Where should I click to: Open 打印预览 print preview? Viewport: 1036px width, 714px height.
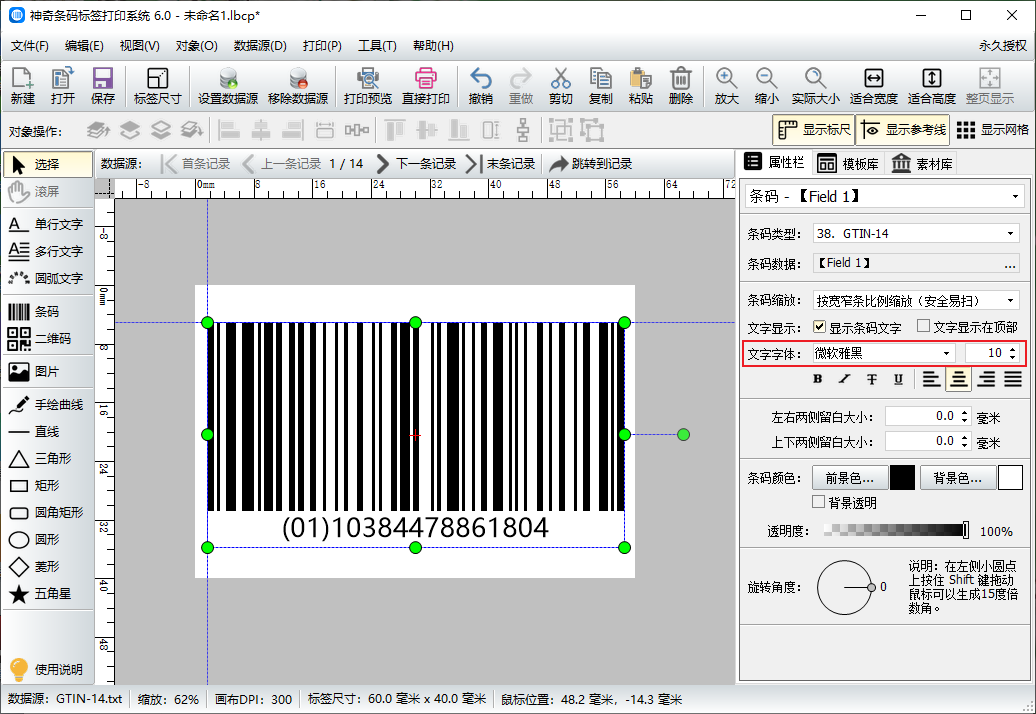coord(368,85)
